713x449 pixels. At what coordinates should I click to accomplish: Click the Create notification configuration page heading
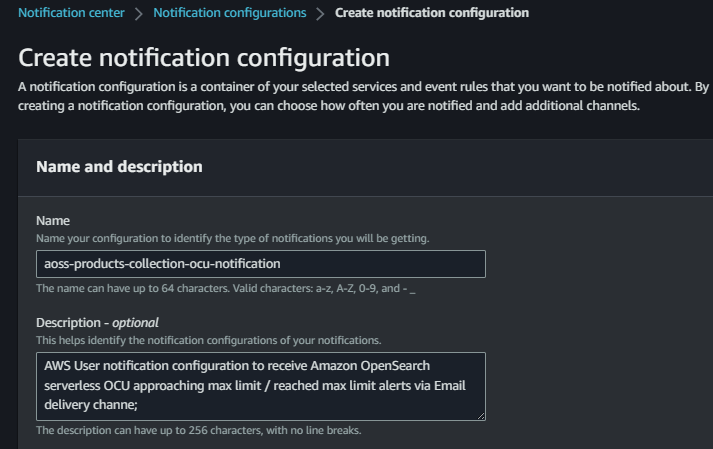coord(204,57)
